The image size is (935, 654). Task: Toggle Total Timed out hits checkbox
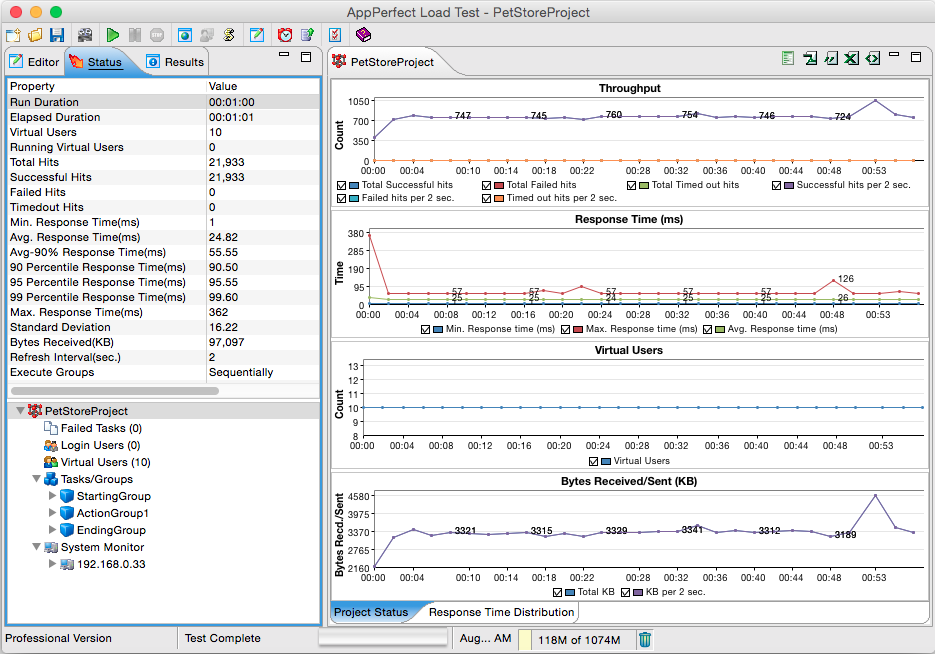click(x=631, y=185)
